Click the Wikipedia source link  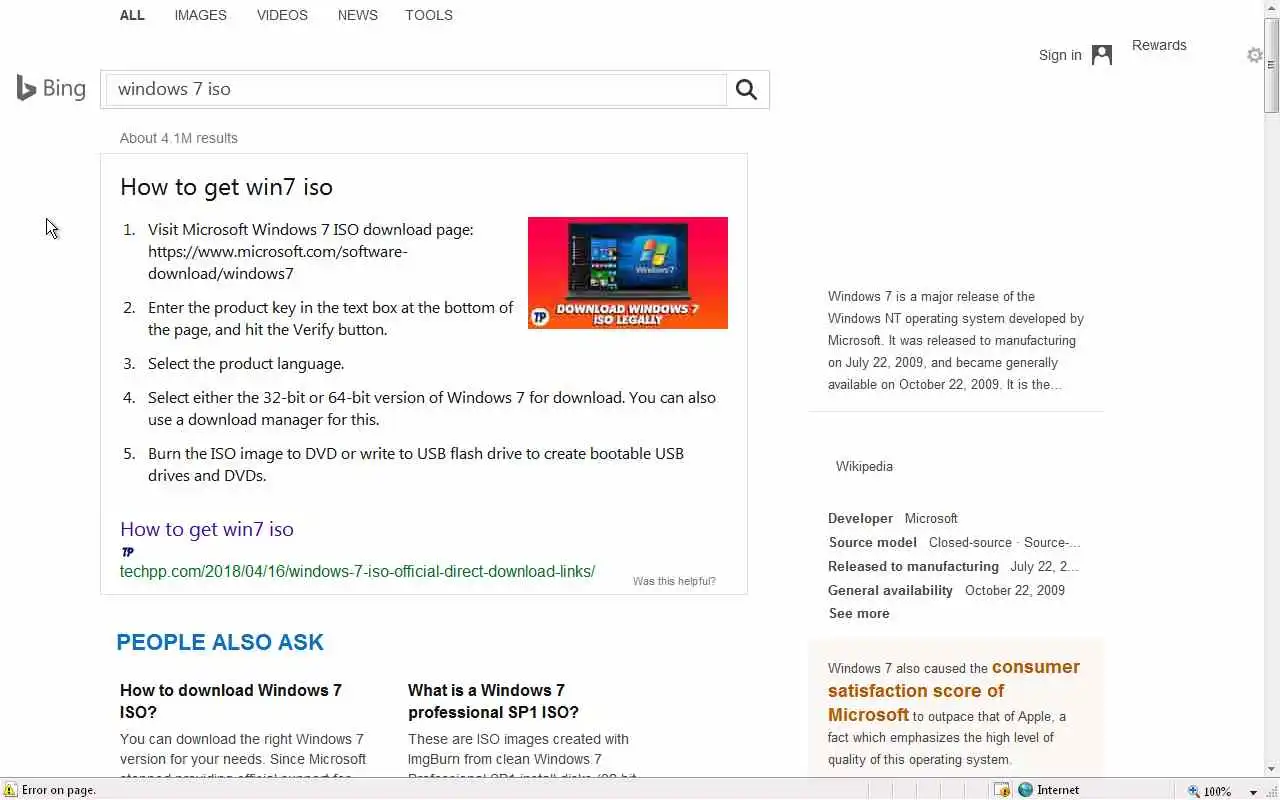click(864, 466)
